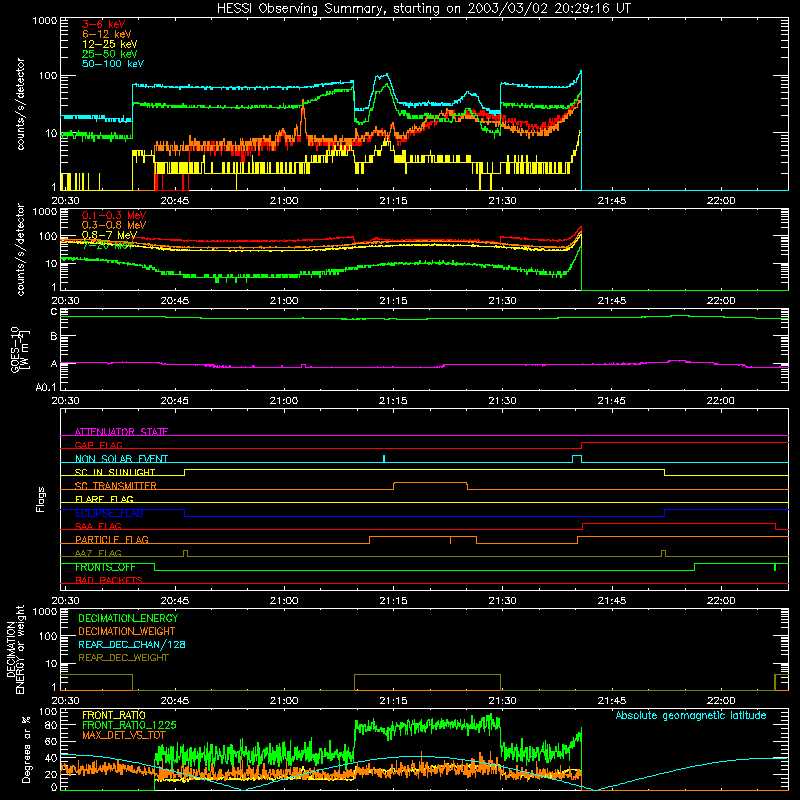
Task: Click the A0.1 tick label on GOES axis
Action: pos(45,388)
